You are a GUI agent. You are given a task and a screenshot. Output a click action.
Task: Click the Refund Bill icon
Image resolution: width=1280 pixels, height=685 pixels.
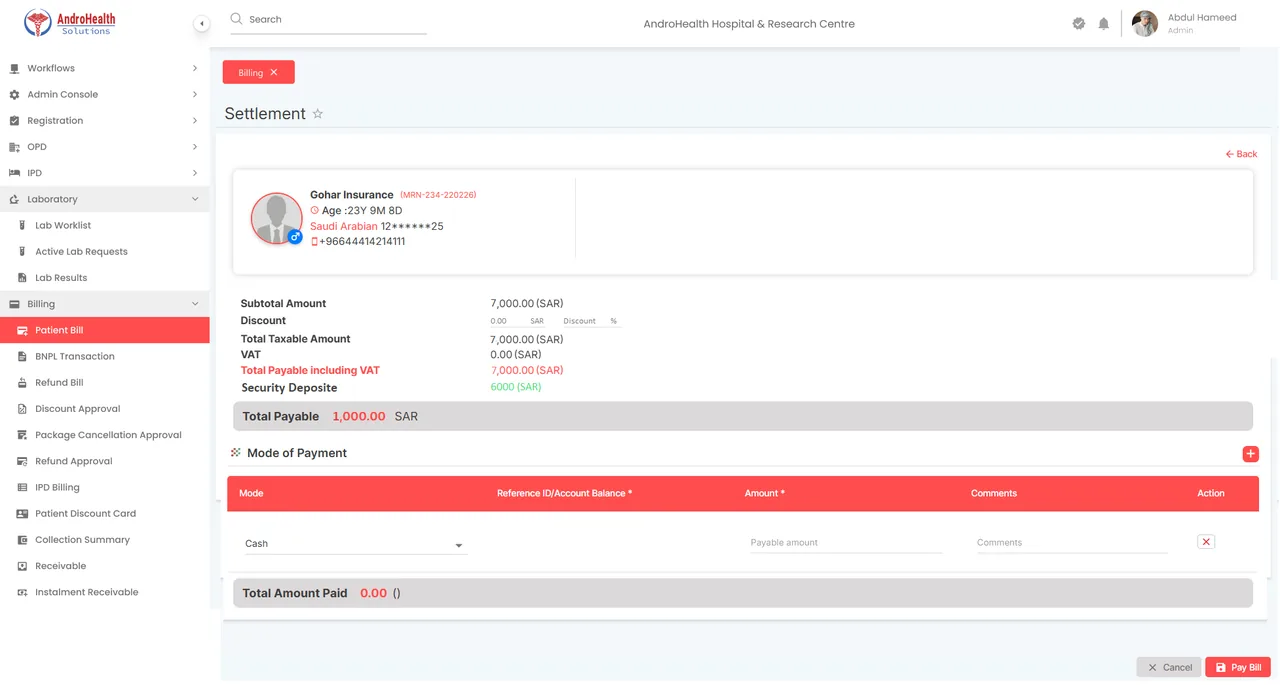(22, 383)
